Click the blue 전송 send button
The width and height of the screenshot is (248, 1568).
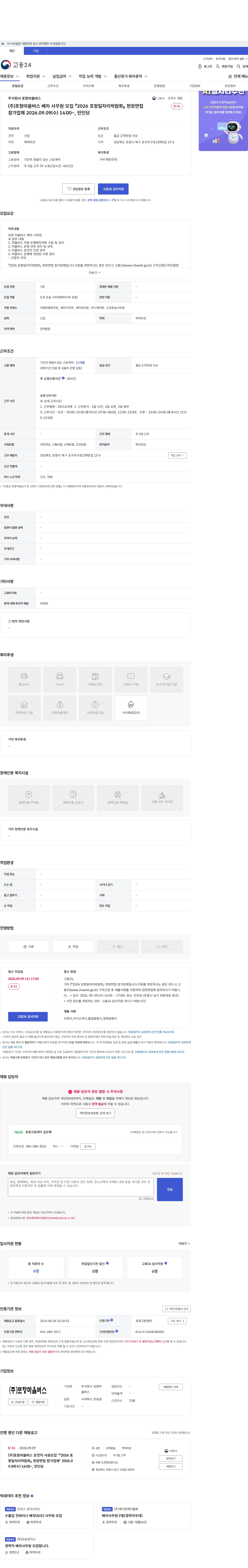click(170, 1189)
